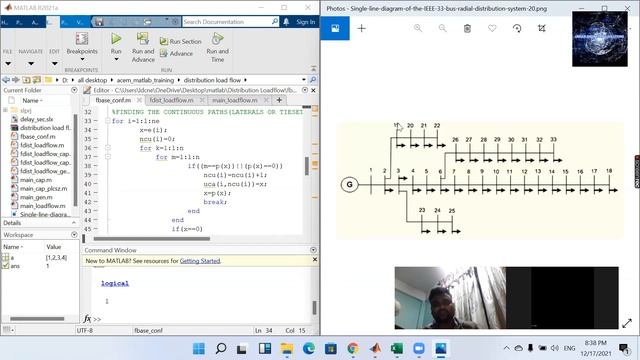This screenshot has width=640, height=360.
Task: Click the logical link in Command Window
Action: [x=115, y=283]
